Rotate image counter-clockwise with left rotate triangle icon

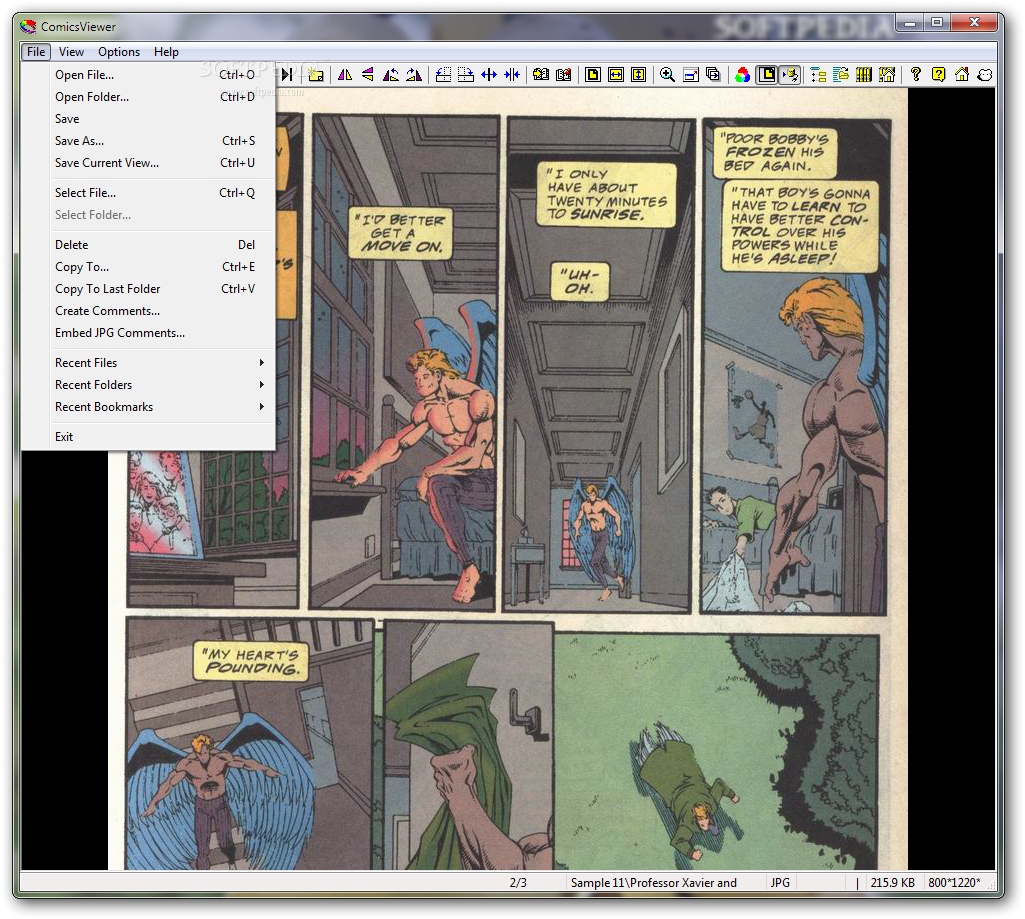point(391,75)
